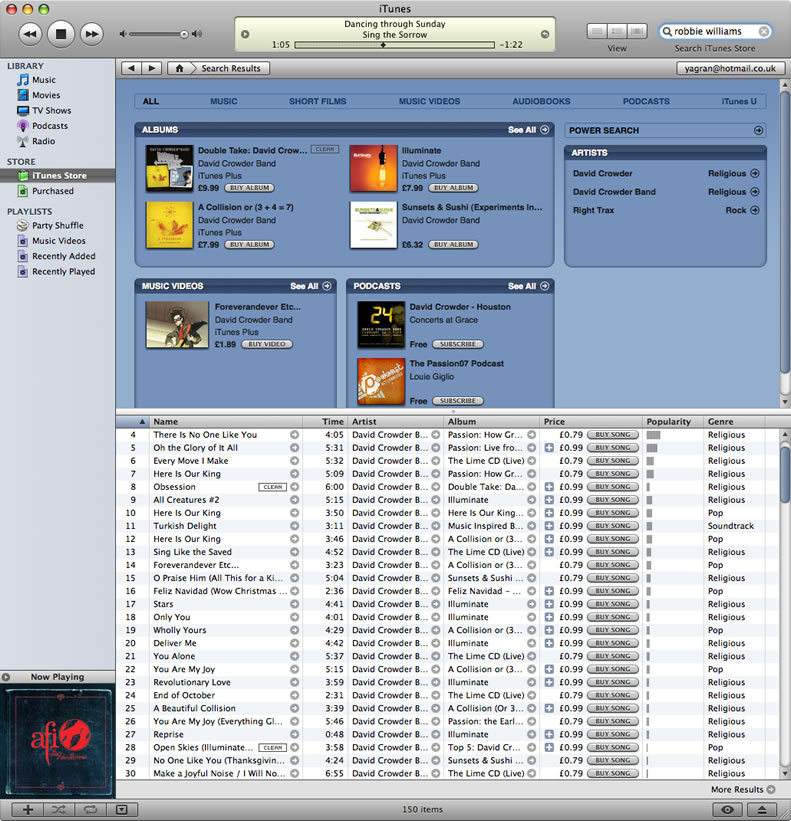
Task: Sort results by Artist column header
Action: (x=395, y=421)
